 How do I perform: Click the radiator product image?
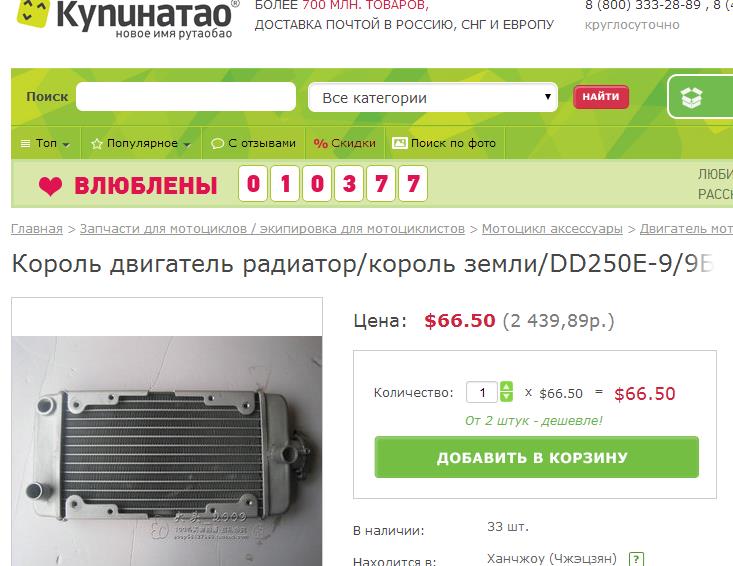167,451
